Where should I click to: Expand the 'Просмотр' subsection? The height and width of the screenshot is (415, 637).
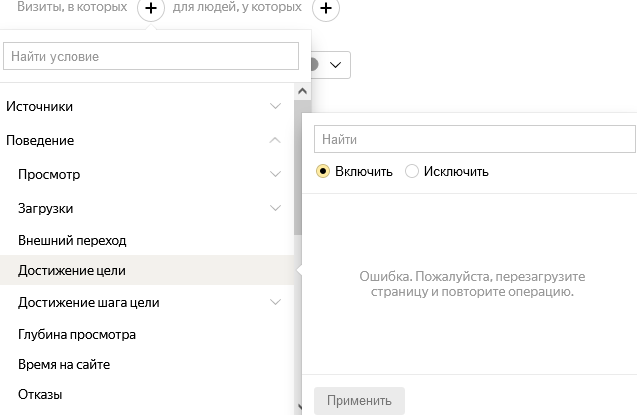tap(275, 174)
